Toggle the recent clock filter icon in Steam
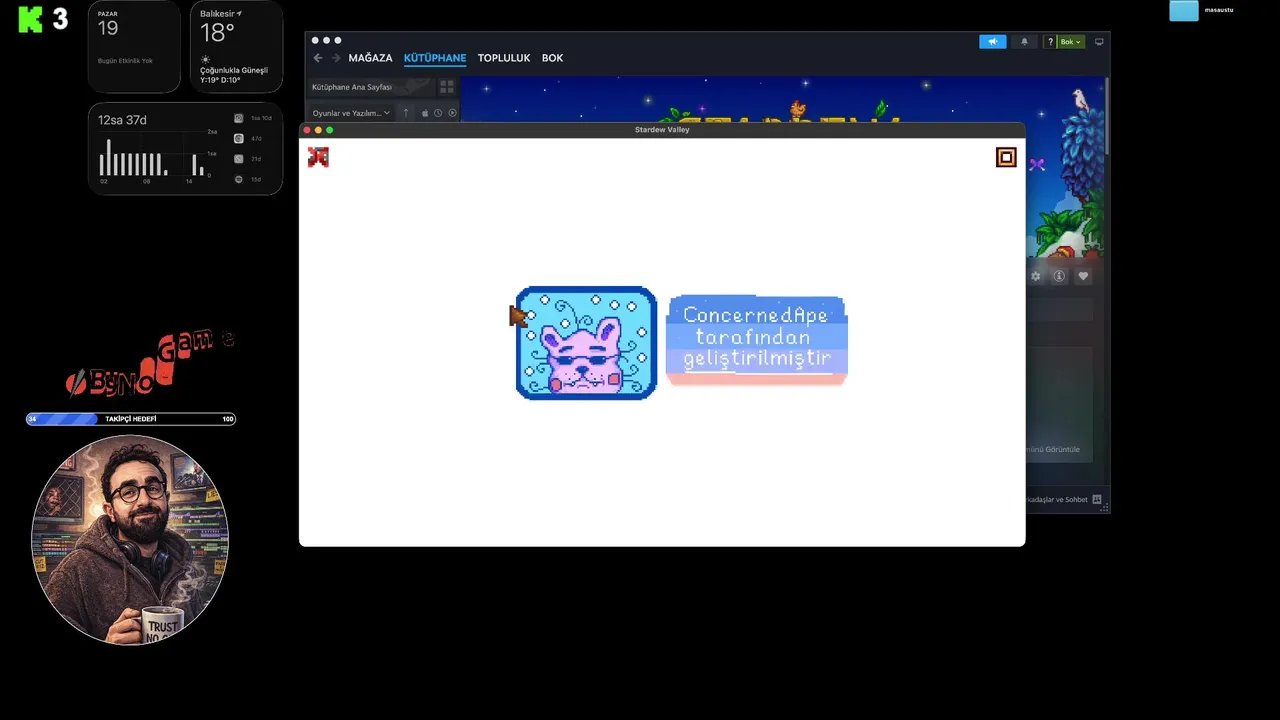The image size is (1280, 720). point(438,113)
